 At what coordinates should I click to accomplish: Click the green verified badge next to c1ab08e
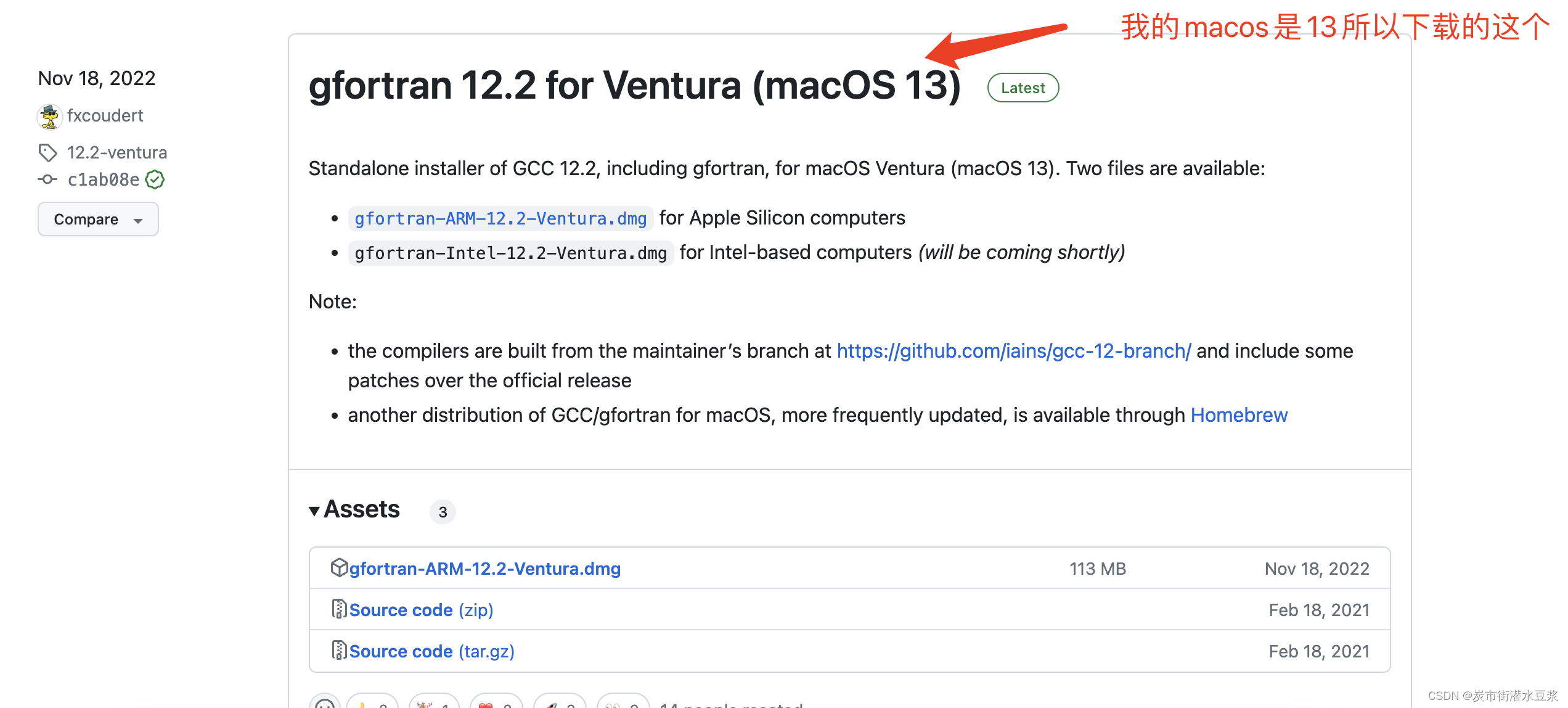coord(155,179)
